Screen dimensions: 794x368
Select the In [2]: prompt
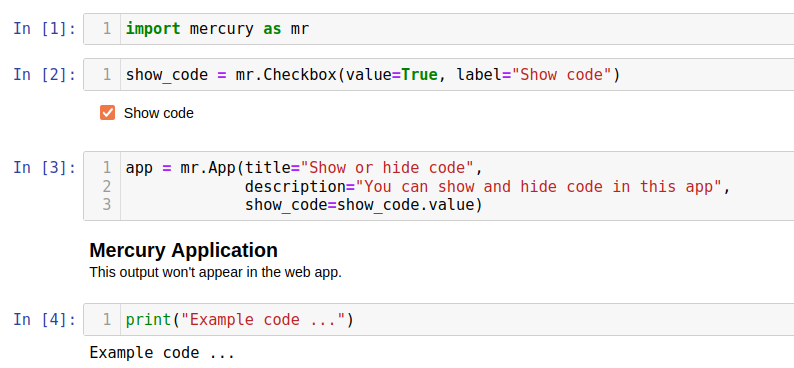(45, 75)
